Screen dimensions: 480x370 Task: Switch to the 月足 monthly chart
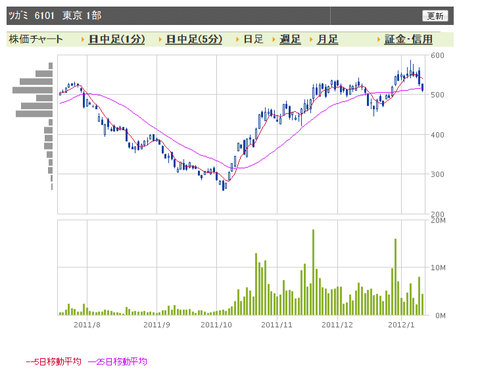[x=327, y=39]
